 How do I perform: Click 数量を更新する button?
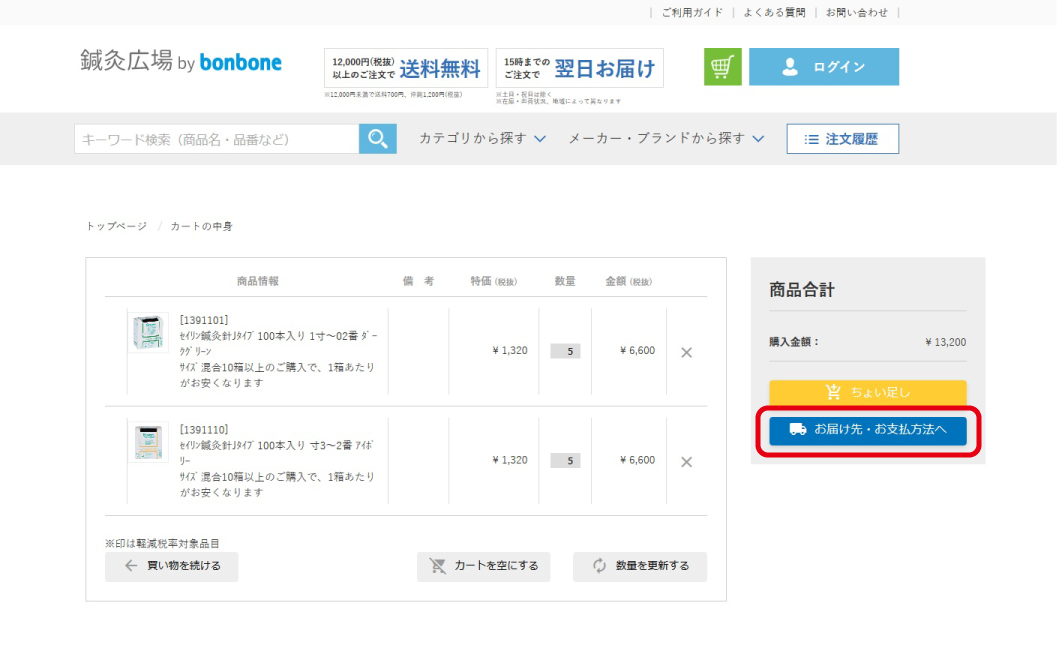(640, 566)
